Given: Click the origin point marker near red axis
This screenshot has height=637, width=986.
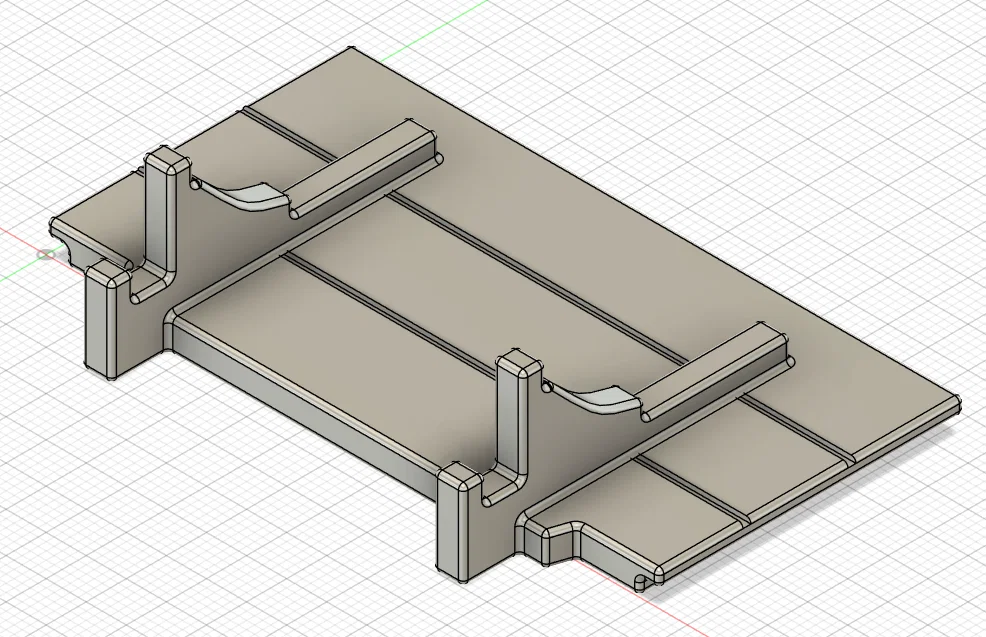Looking at the screenshot, I should click(x=46, y=255).
